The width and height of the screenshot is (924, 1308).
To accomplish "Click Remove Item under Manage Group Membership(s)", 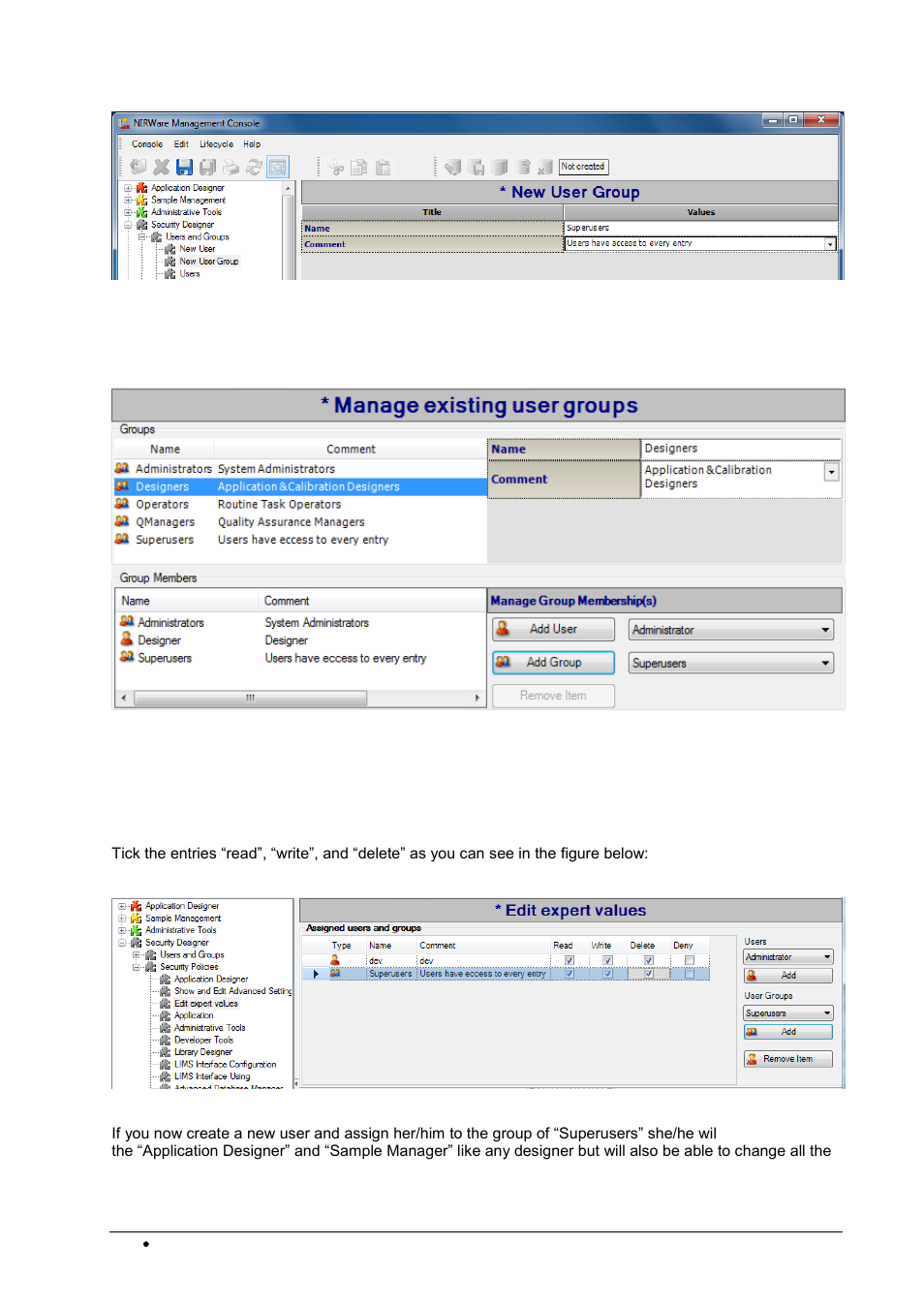I will [x=554, y=696].
